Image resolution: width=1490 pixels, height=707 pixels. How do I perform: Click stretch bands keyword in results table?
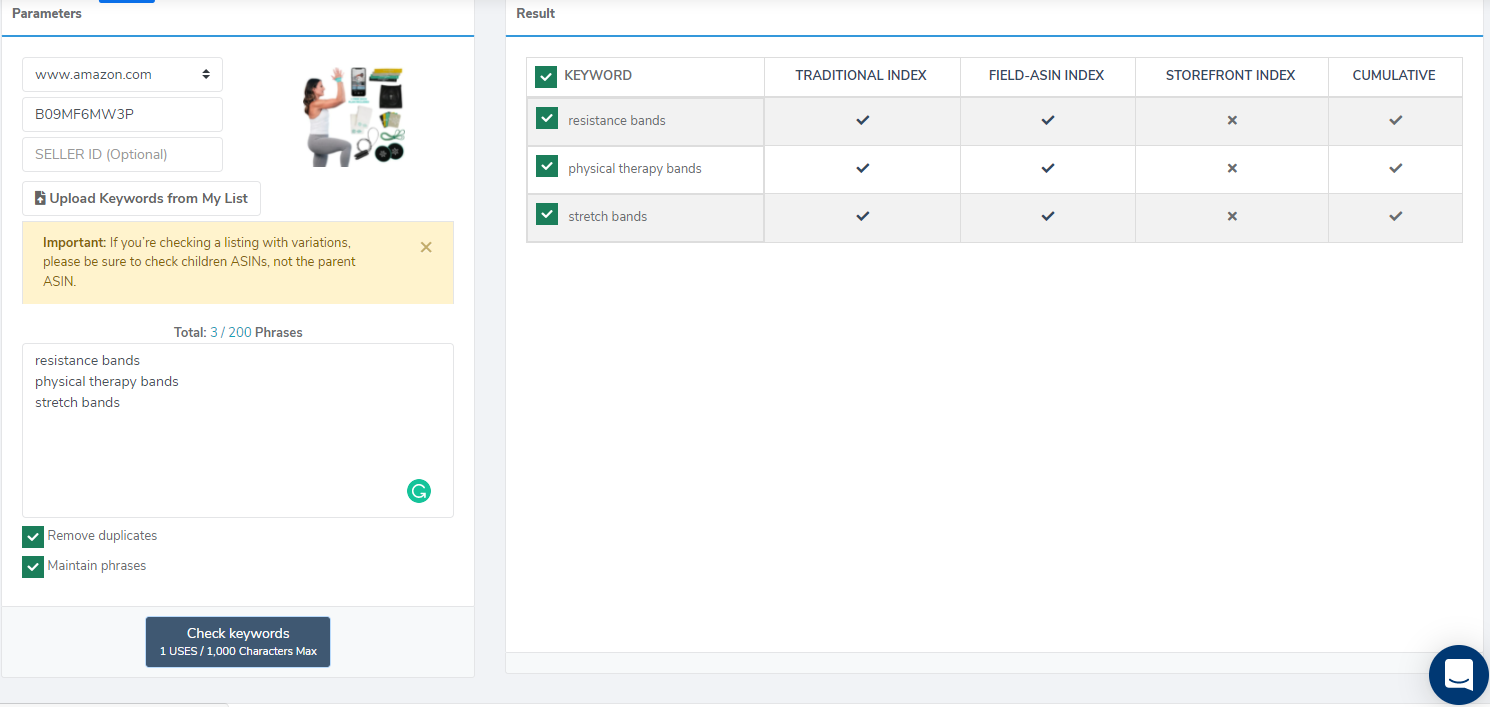click(x=608, y=216)
